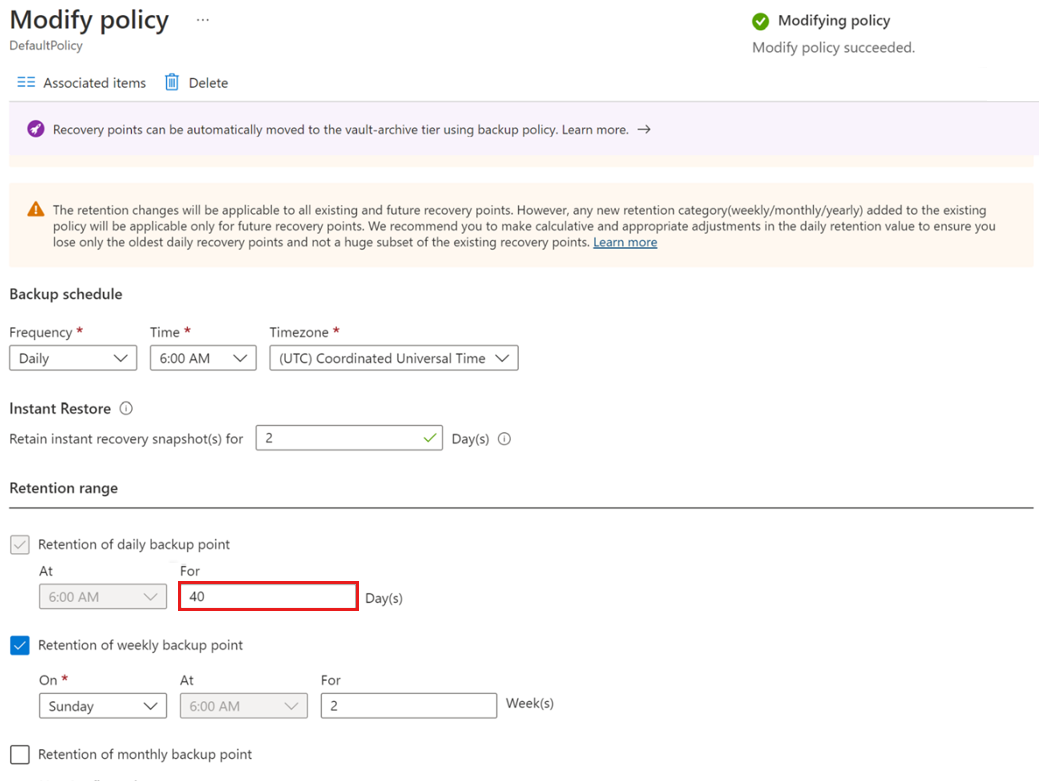
Task: Click the Instant Restore info icon
Action: [x=127, y=408]
